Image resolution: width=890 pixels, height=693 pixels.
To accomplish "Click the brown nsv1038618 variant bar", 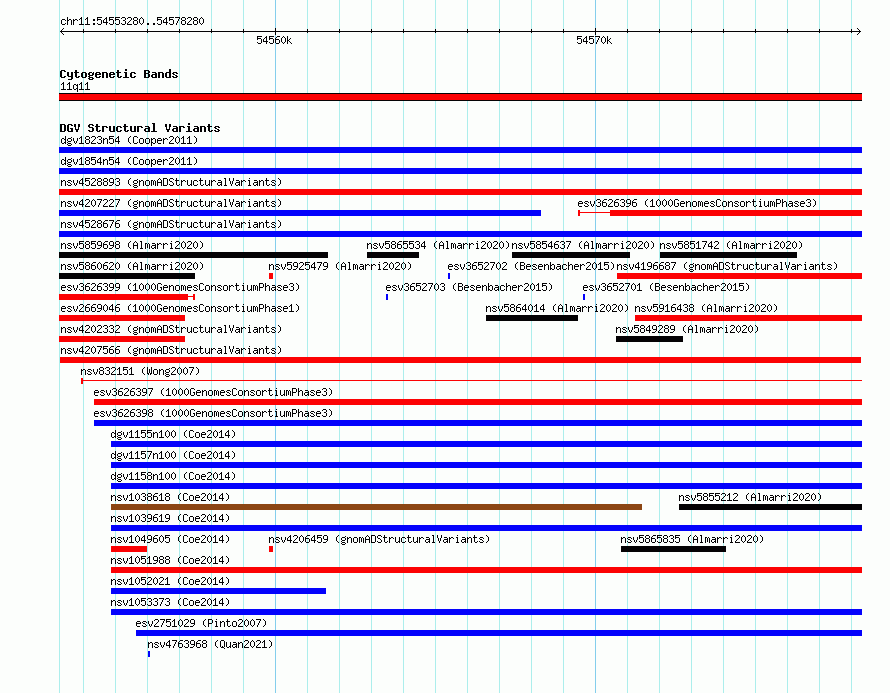I will tap(376, 507).
